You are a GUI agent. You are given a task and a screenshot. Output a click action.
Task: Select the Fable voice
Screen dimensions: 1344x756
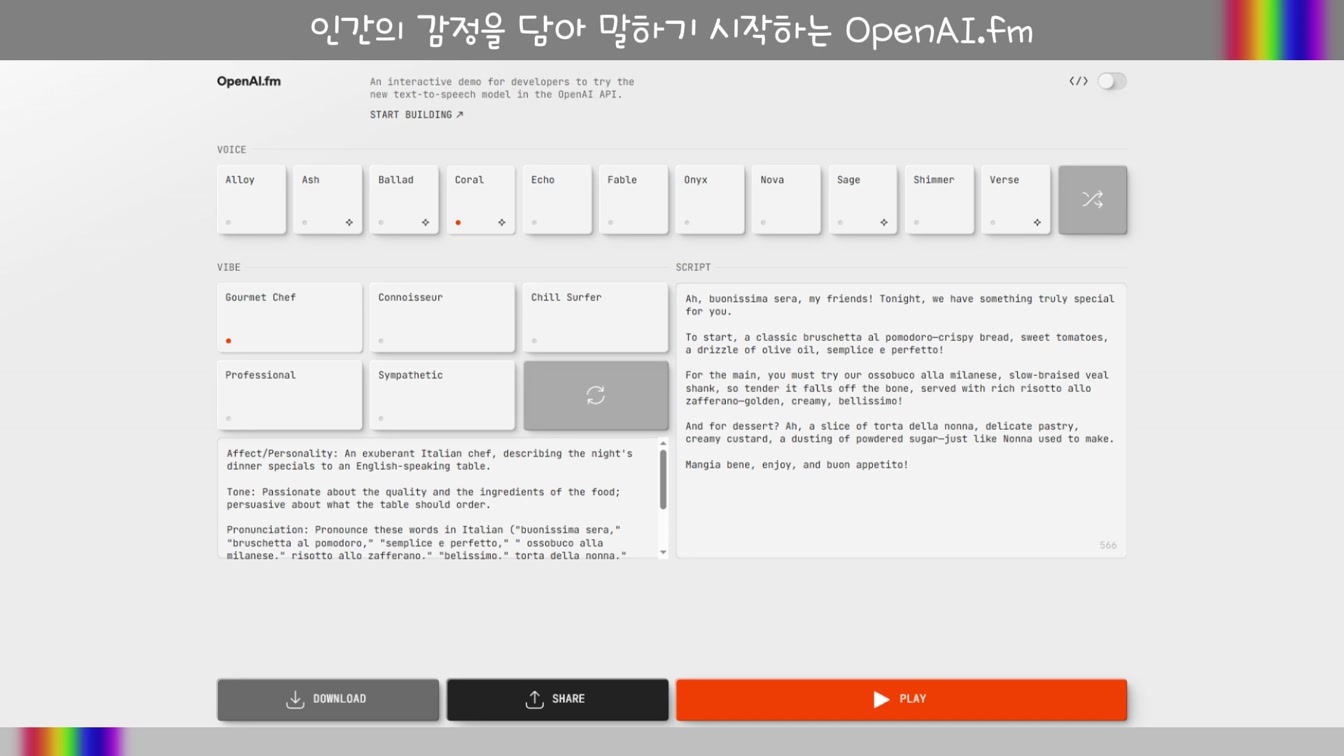633,200
